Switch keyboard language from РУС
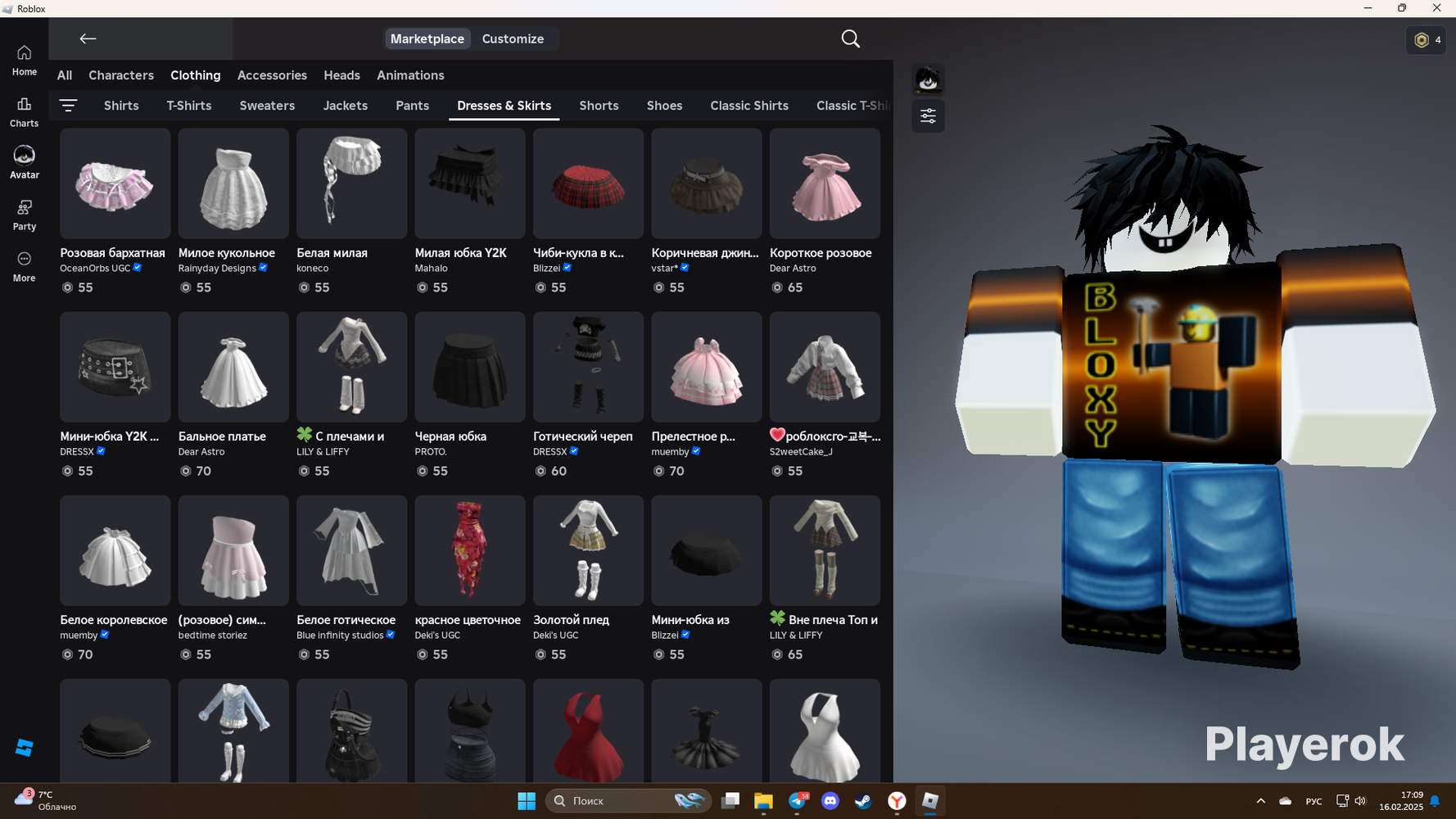Image resolution: width=1456 pixels, height=819 pixels. [x=1314, y=801]
